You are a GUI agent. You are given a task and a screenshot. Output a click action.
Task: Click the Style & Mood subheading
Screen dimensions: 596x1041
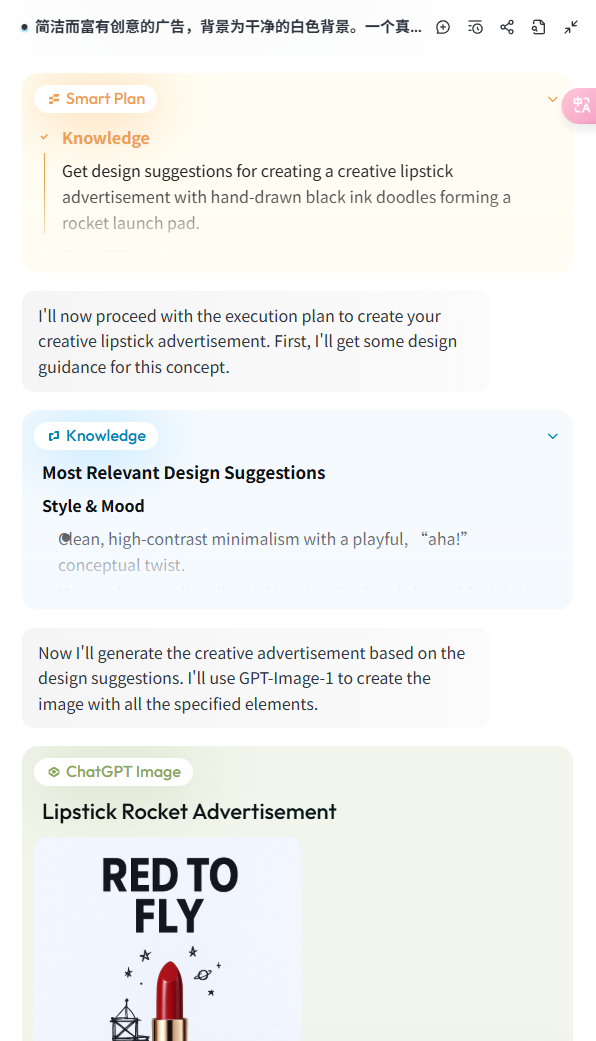point(93,506)
